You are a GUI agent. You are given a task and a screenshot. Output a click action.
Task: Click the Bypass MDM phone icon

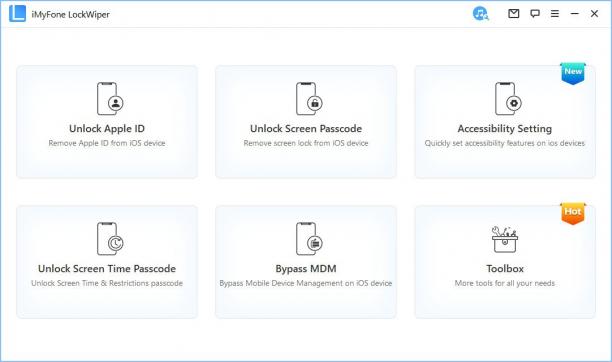coord(309,239)
